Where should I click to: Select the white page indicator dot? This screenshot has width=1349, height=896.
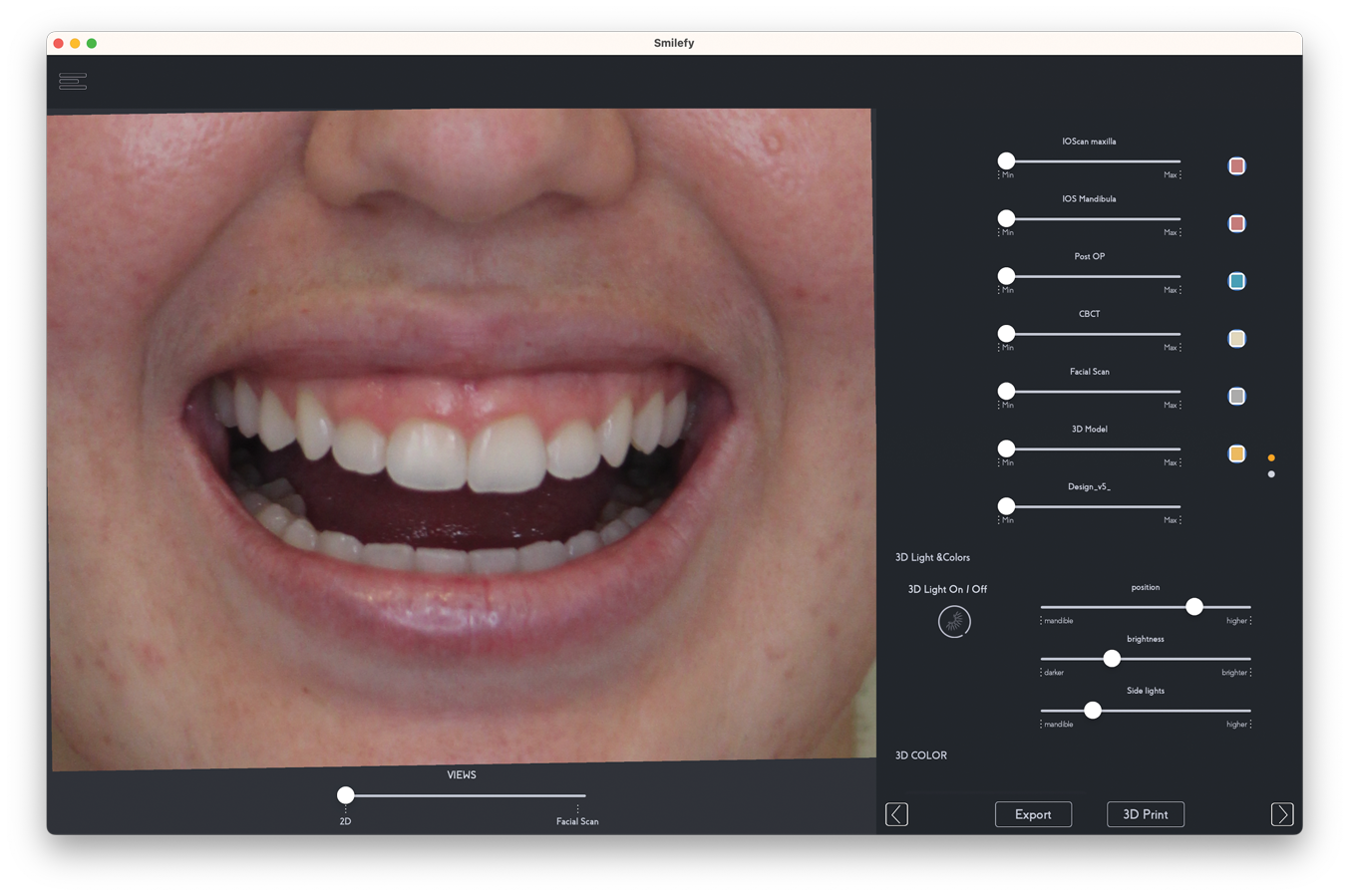click(x=1271, y=474)
